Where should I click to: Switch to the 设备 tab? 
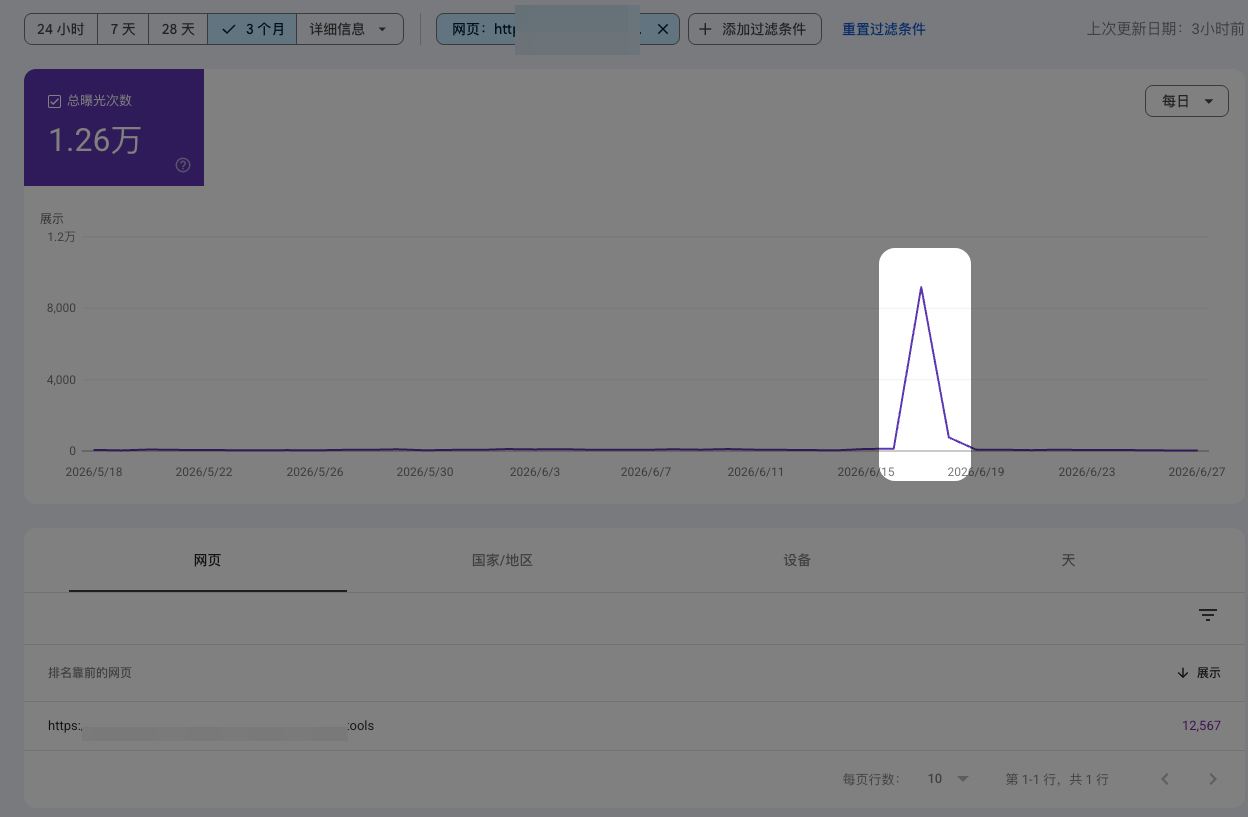(797, 560)
